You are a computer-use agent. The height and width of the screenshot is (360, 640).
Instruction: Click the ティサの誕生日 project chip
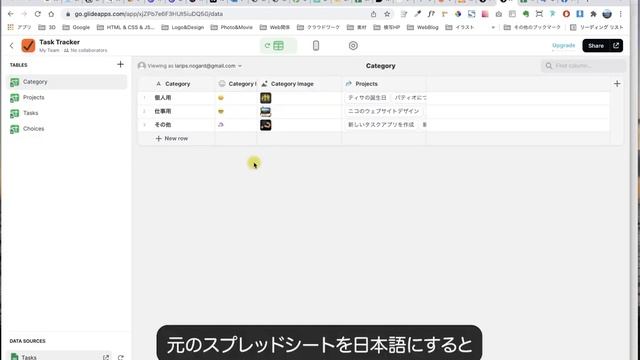tap(367, 98)
